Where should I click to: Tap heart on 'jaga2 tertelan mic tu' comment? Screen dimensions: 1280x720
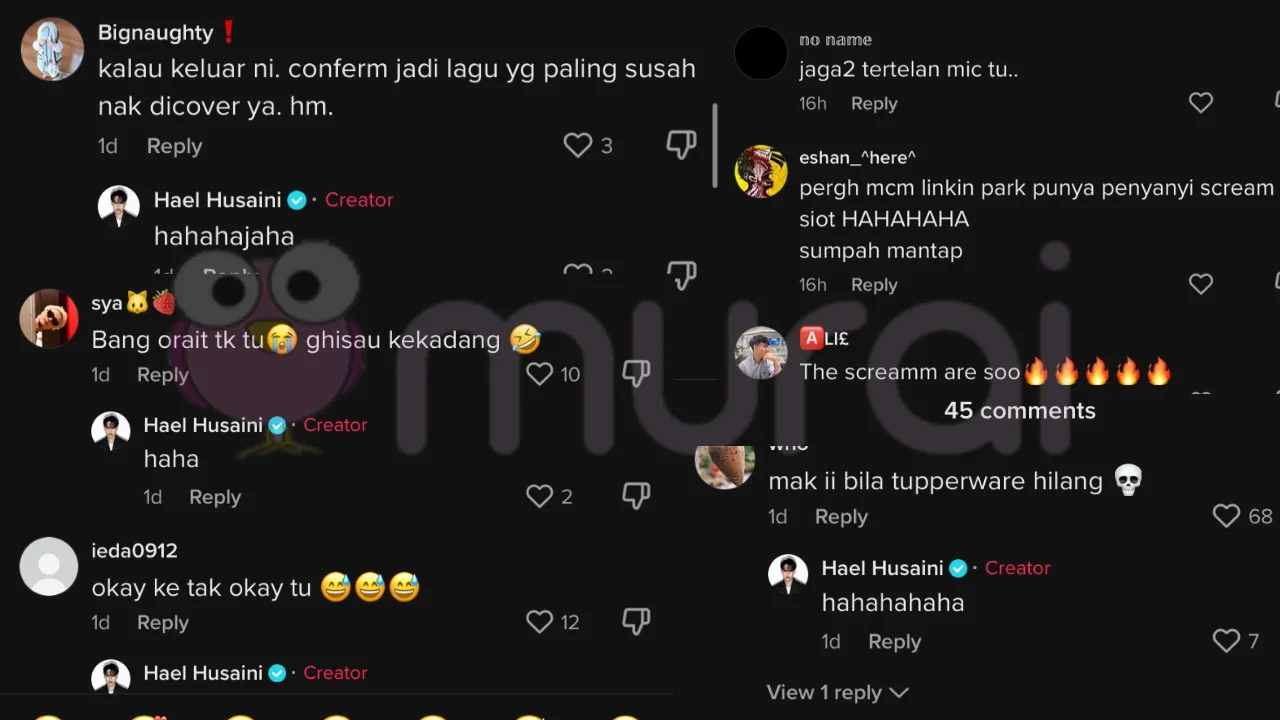[1201, 103]
